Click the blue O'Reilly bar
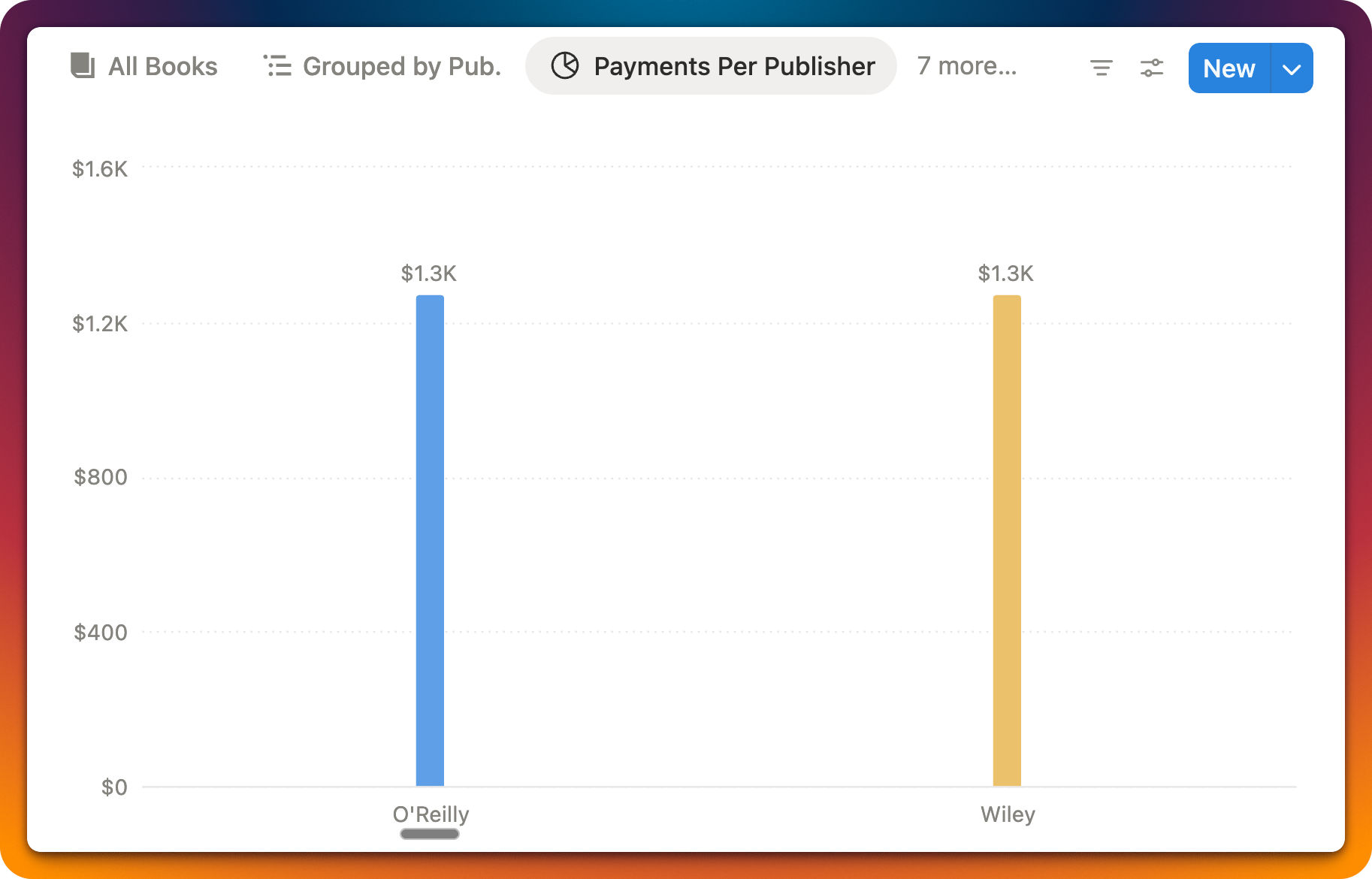 (430, 541)
